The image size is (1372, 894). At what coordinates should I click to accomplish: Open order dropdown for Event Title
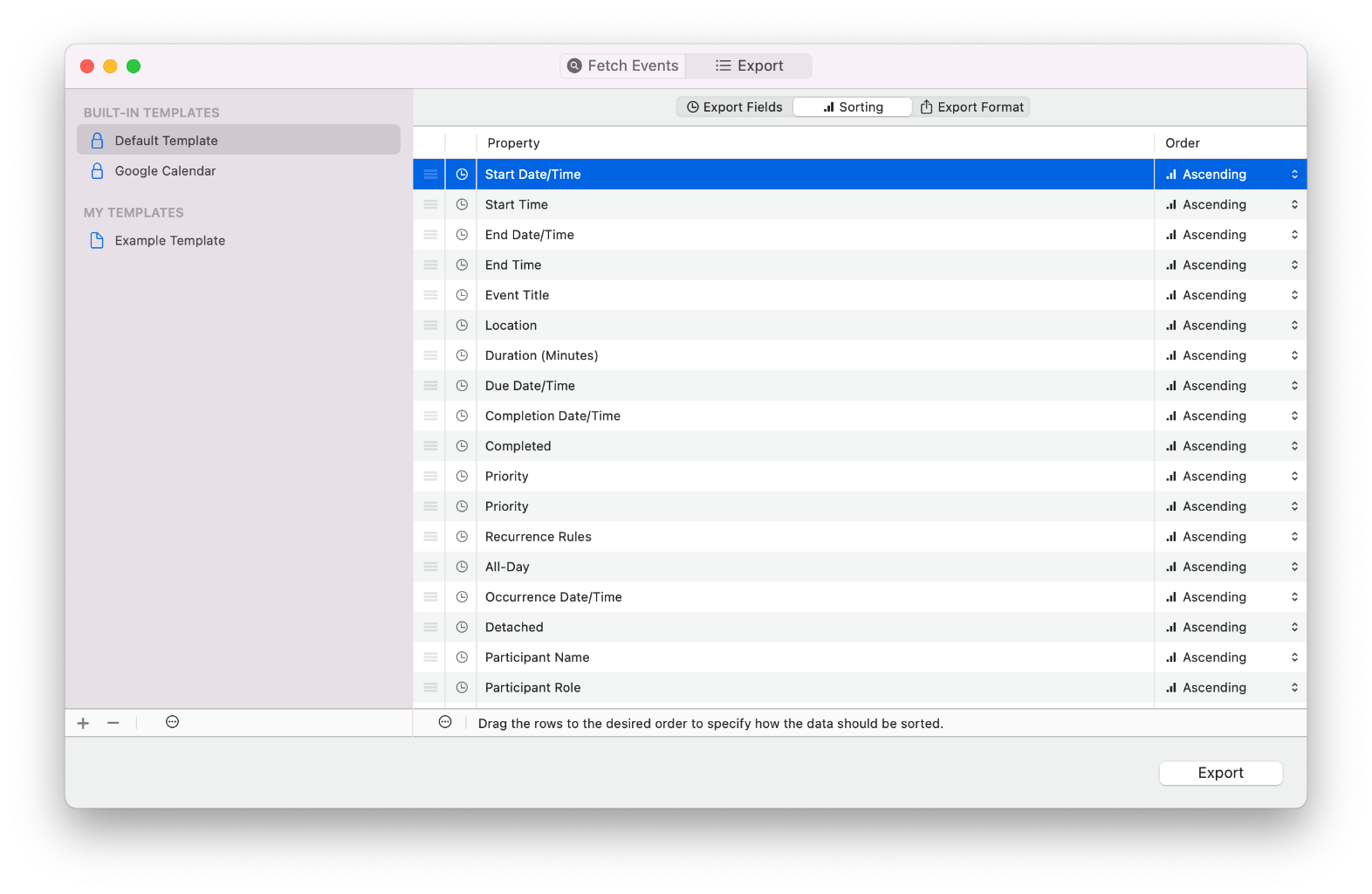[x=1231, y=295]
